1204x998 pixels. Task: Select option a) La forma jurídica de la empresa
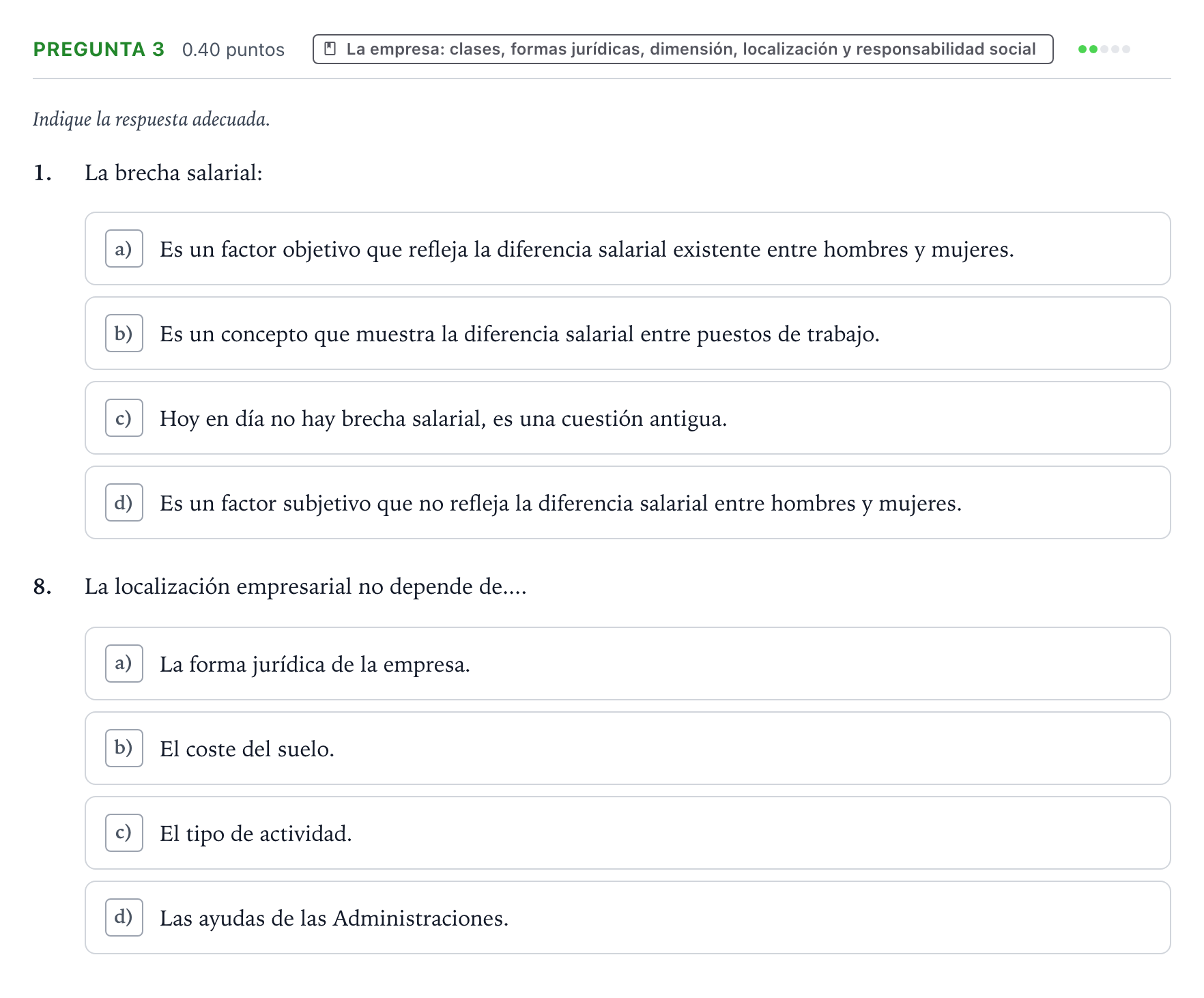tap(627, 664)
